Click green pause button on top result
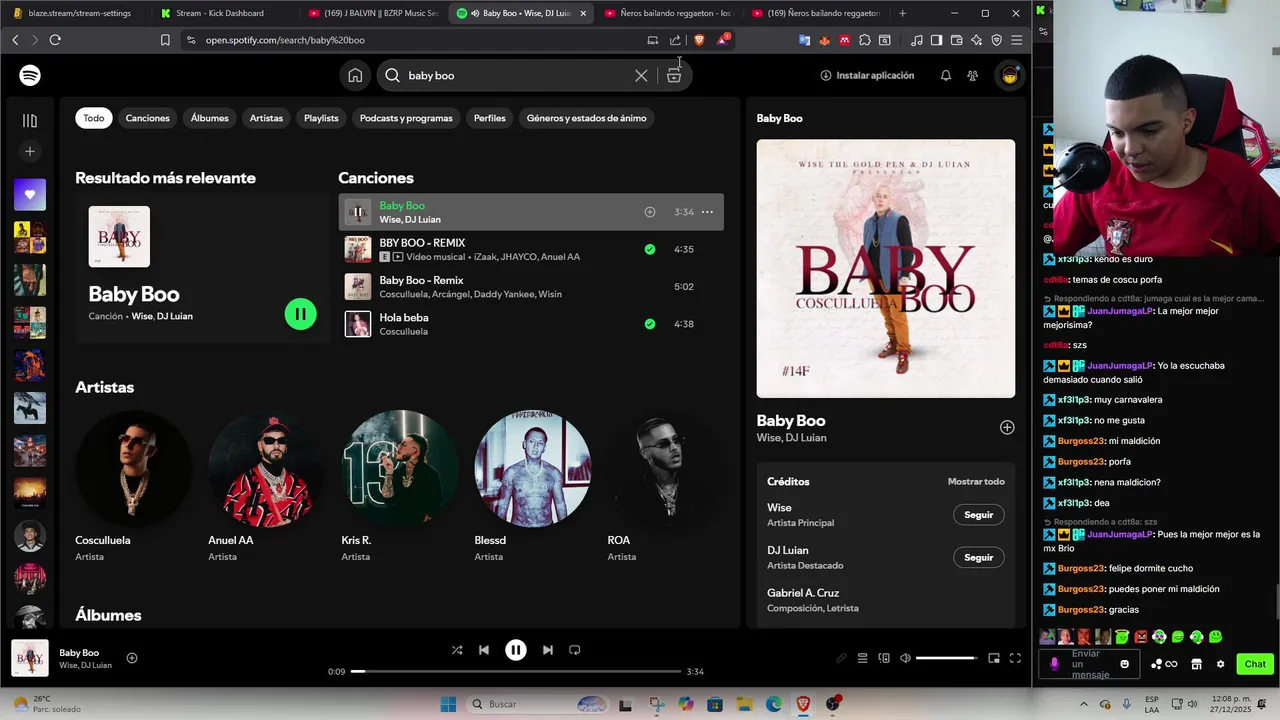Screen dimensions: 1280x720 [300, 314]
